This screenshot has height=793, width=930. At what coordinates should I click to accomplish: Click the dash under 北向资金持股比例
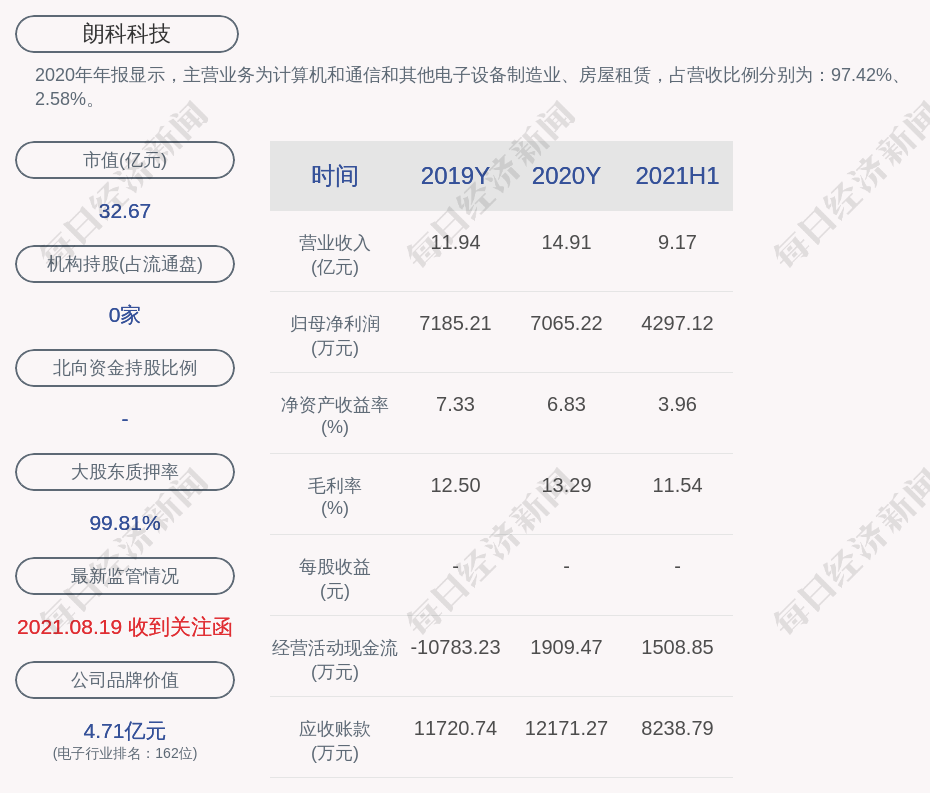[125, 419]
